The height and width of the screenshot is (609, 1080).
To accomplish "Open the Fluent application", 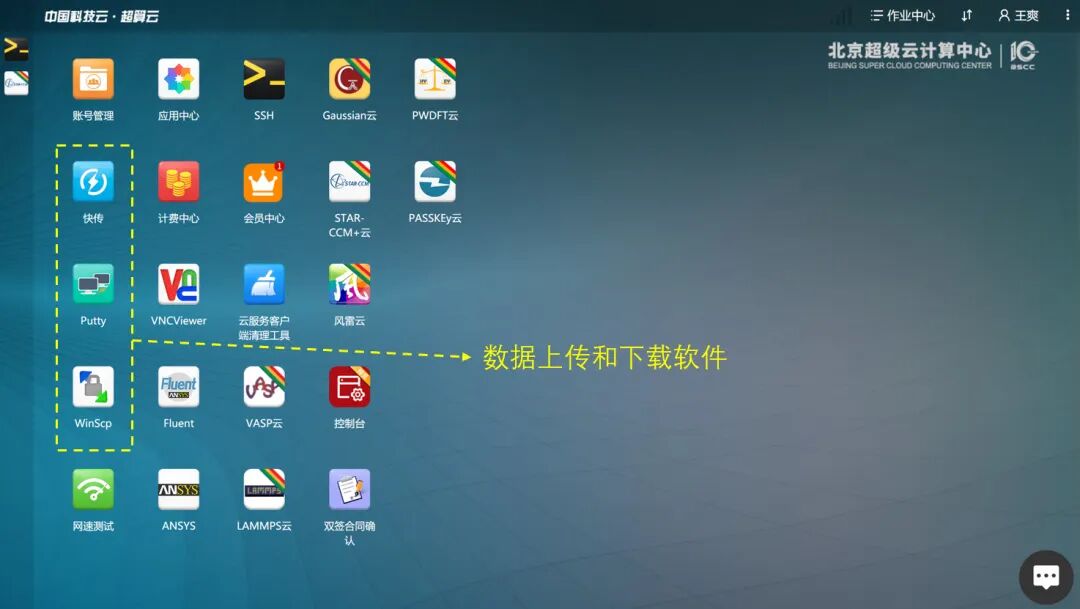I will tap(178, 386).
